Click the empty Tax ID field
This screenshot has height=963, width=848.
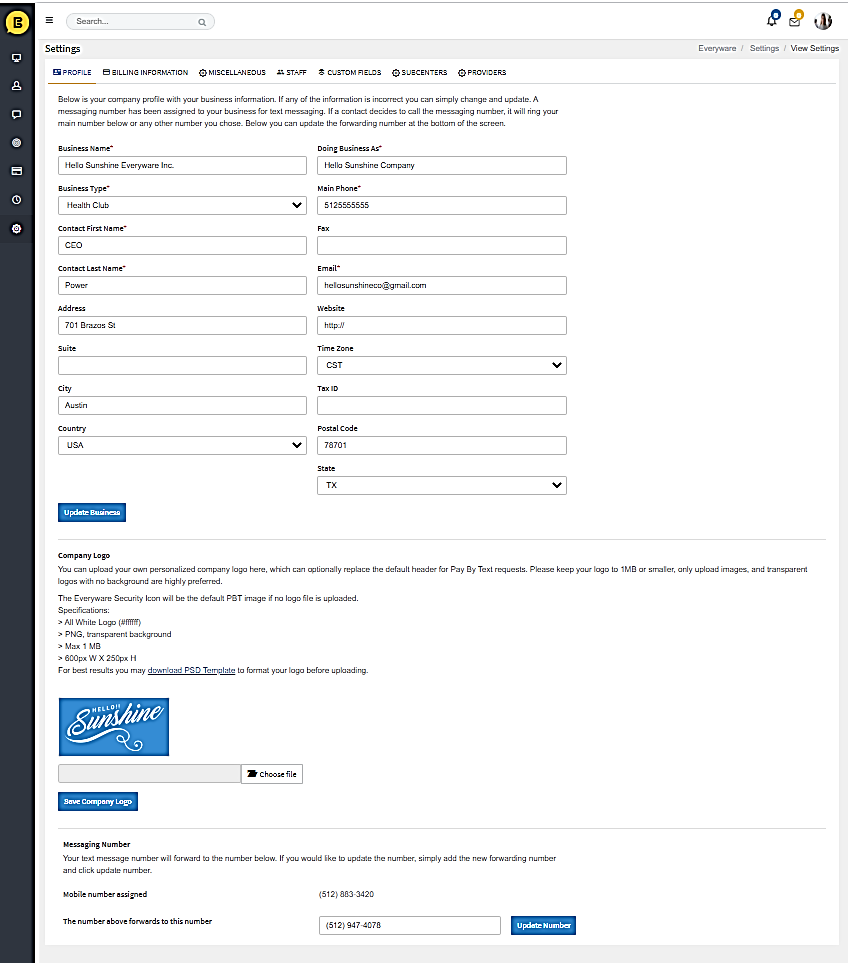pos(442,405)
